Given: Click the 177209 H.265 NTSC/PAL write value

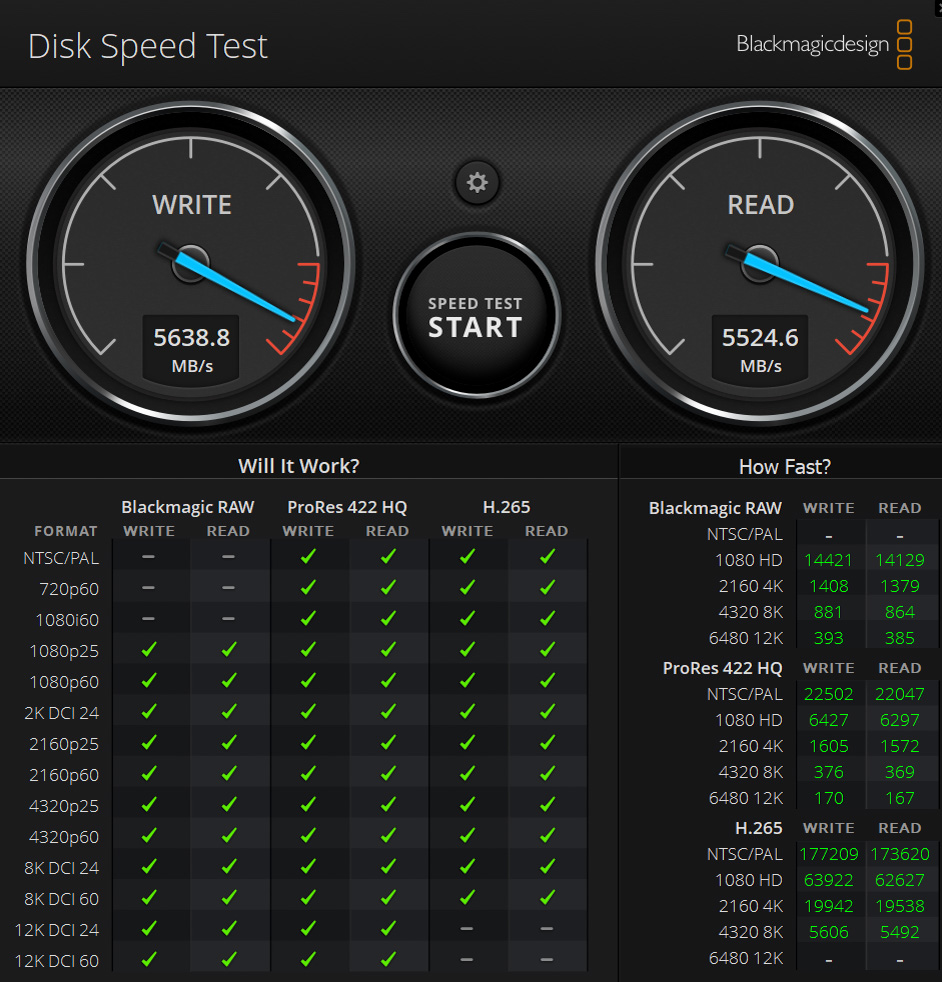Looking at the screenshot, I should pyautogui.click(x=828, y=854).
